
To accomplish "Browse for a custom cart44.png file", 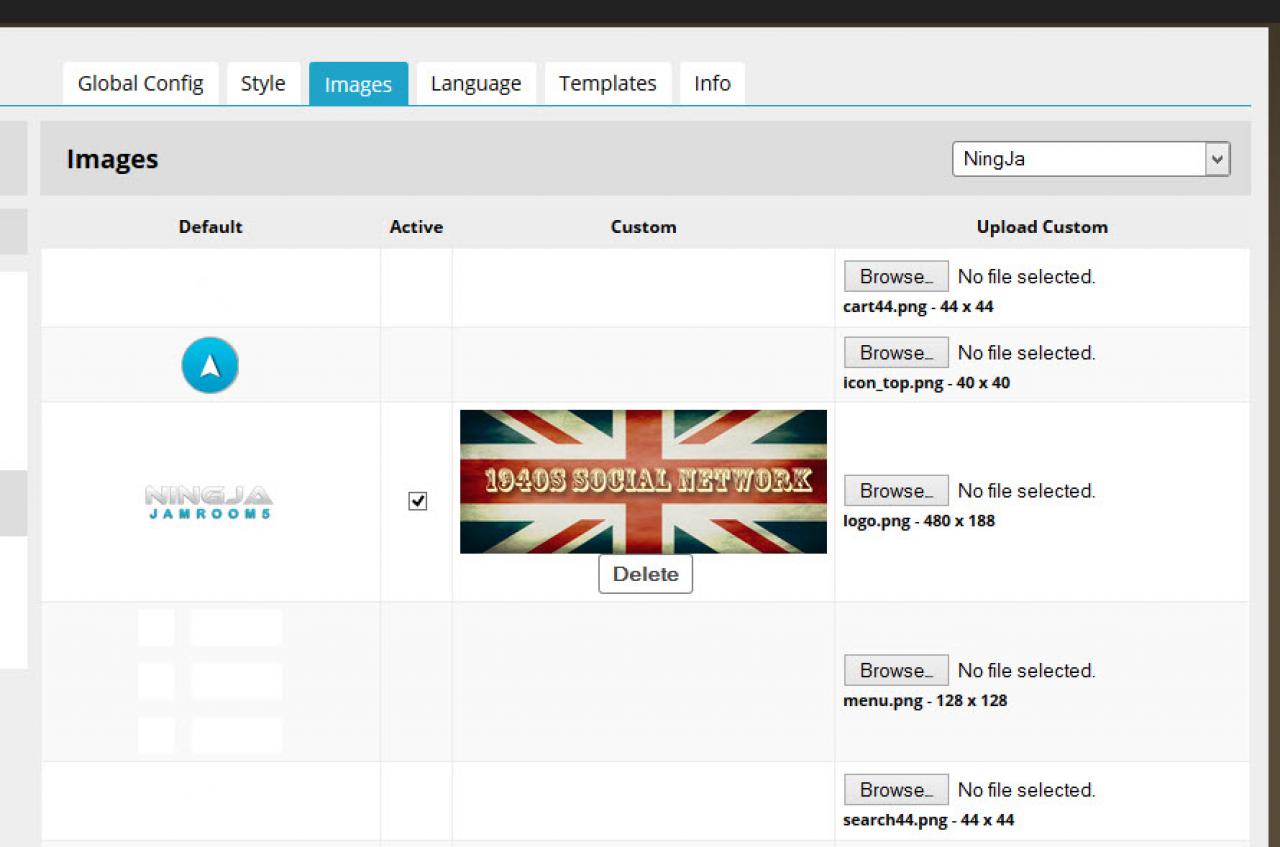I will pos(896,276).
